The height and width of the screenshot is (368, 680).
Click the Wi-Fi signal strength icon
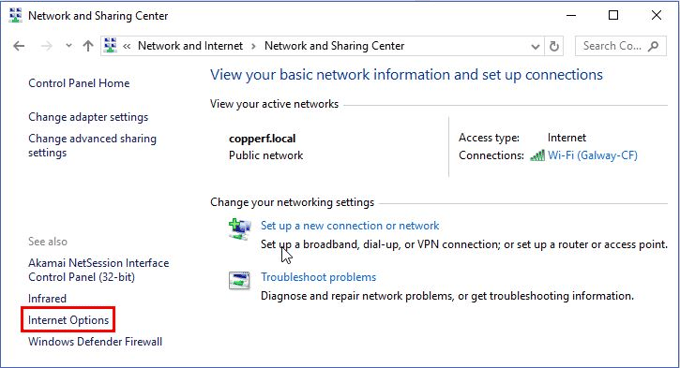(x=537, y=155)
